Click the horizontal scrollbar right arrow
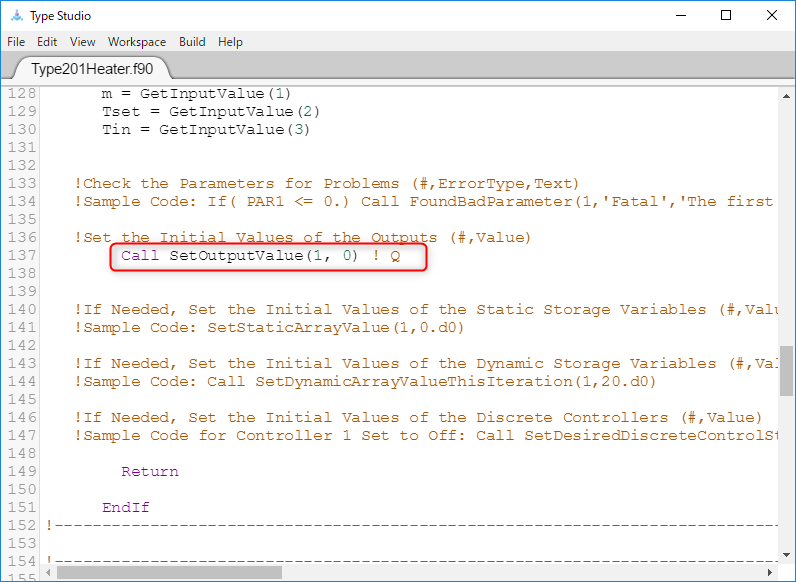Screen dimensions: 796x582 [770, 574]
